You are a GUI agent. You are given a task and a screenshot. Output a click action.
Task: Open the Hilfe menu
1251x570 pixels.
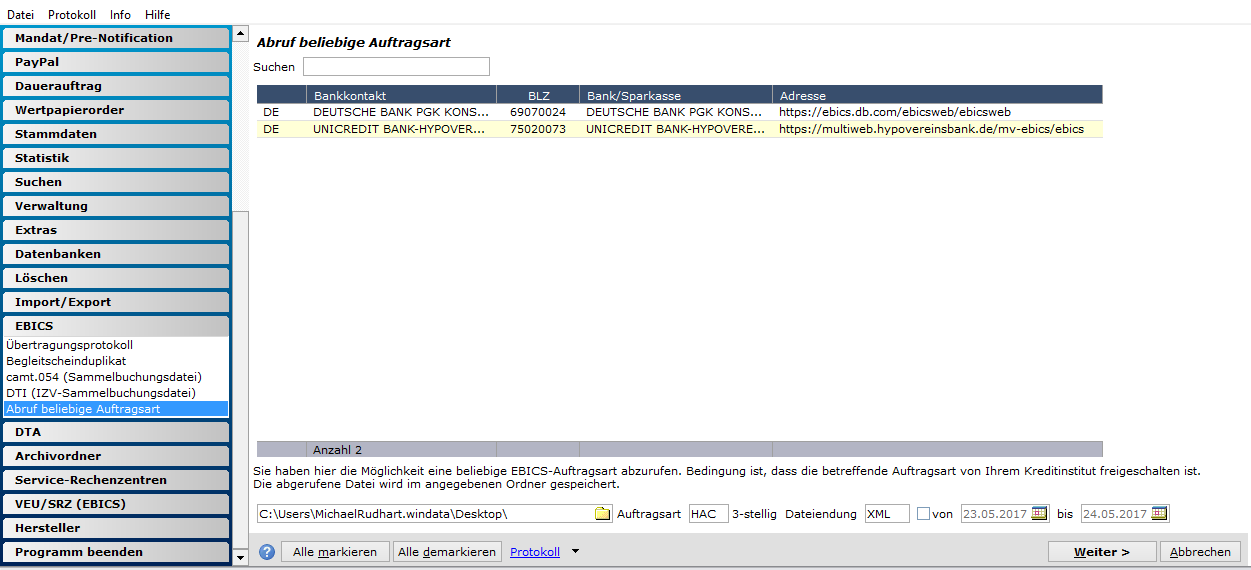pyautogui.click(x=157, y=15)
